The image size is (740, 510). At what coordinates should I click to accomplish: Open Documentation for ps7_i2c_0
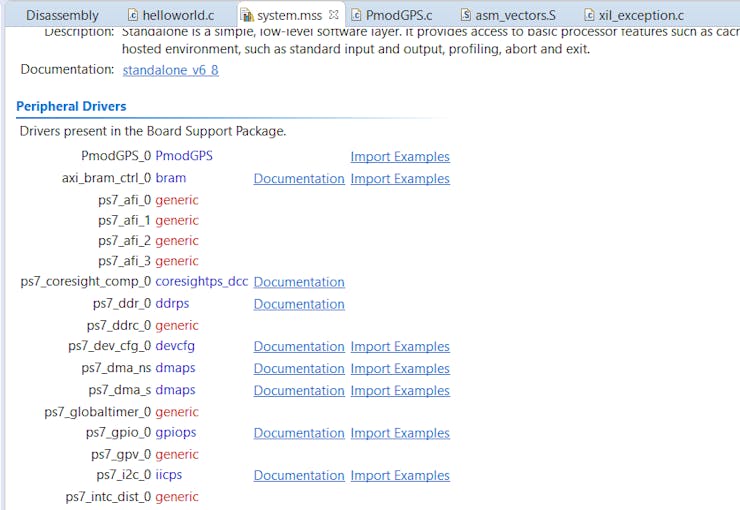click(299, 476)
